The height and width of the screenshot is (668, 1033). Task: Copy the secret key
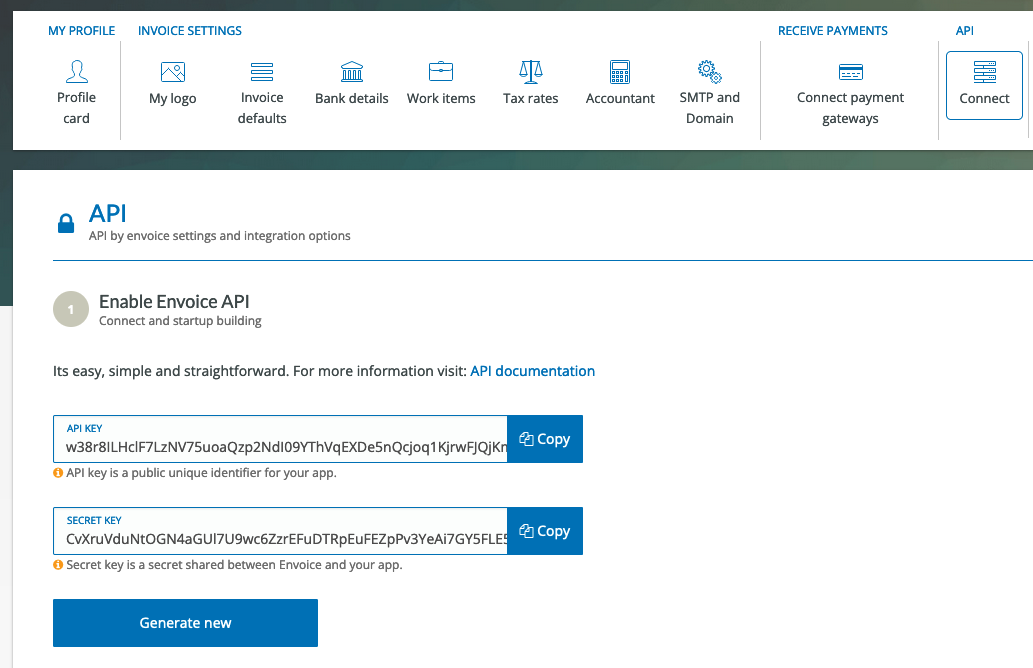545,531
